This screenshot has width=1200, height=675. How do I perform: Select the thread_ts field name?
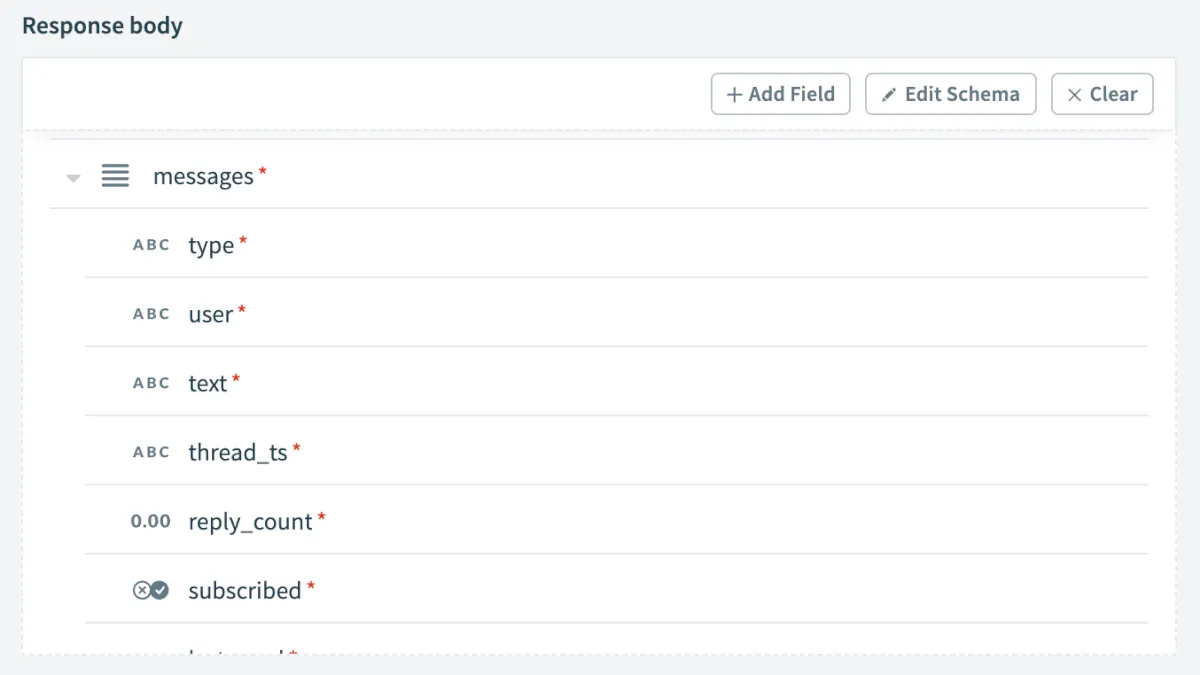coord(238,452)
